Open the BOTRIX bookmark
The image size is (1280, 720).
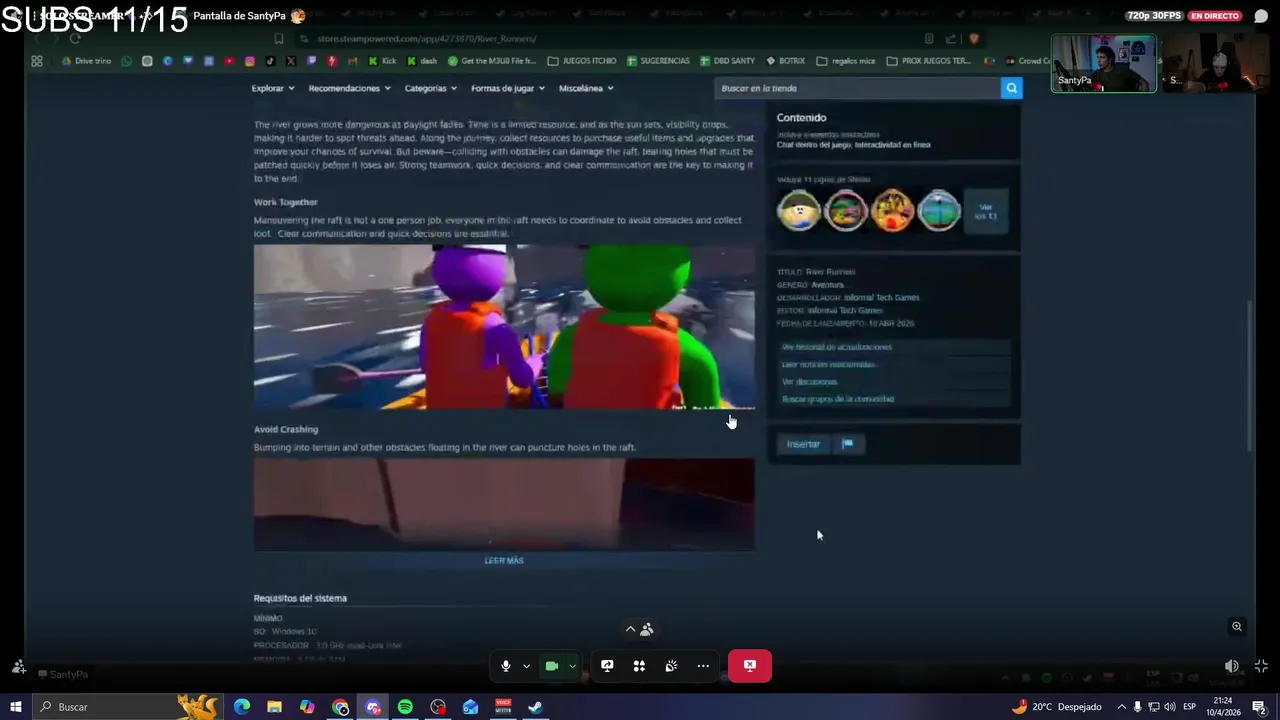click(x=785, y=61)
